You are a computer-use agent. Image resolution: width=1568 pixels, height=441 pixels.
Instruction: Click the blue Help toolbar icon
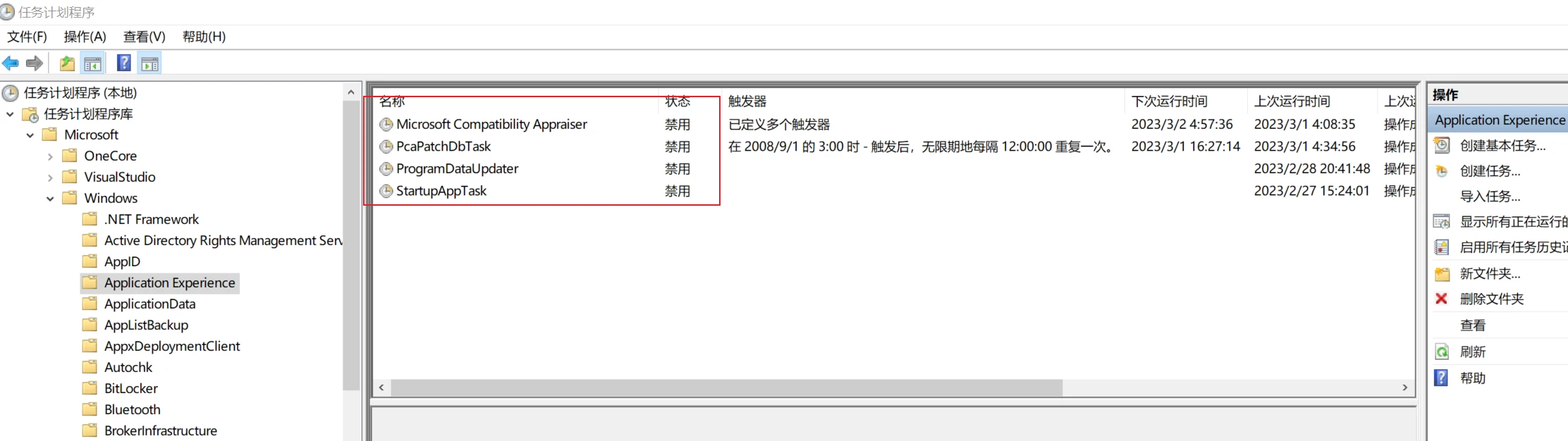click(x=124, y=63)
